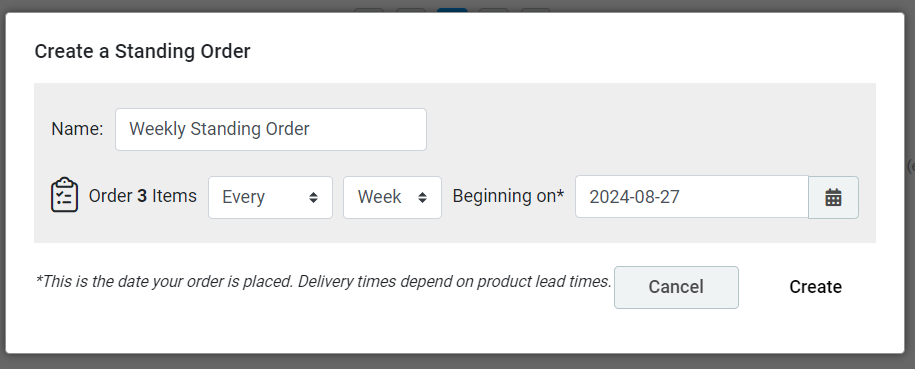Click the Order 3 Items text
The image size is (915, 369).
[x=142, y=196]
